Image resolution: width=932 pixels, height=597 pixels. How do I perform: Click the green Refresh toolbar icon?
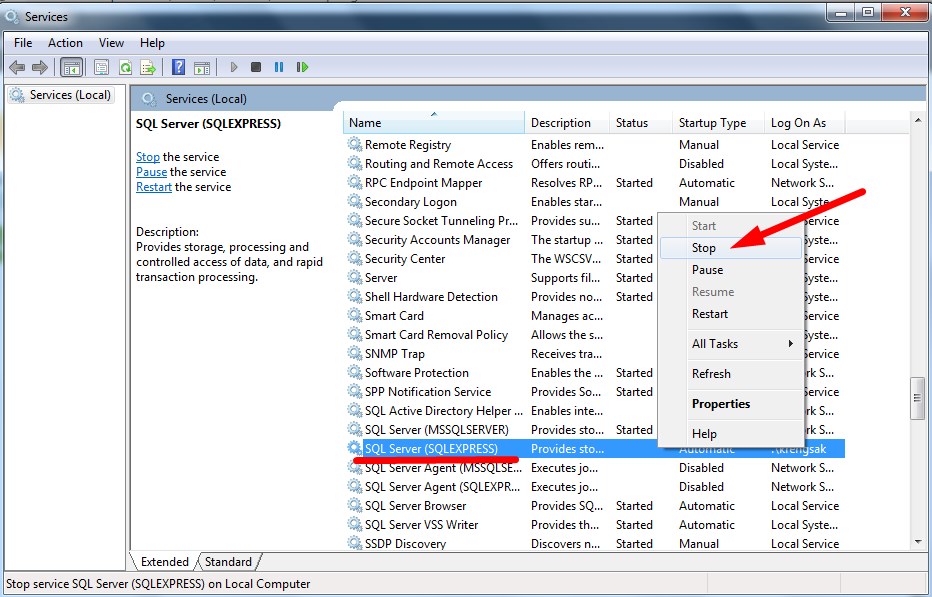[x=125, y=67]
